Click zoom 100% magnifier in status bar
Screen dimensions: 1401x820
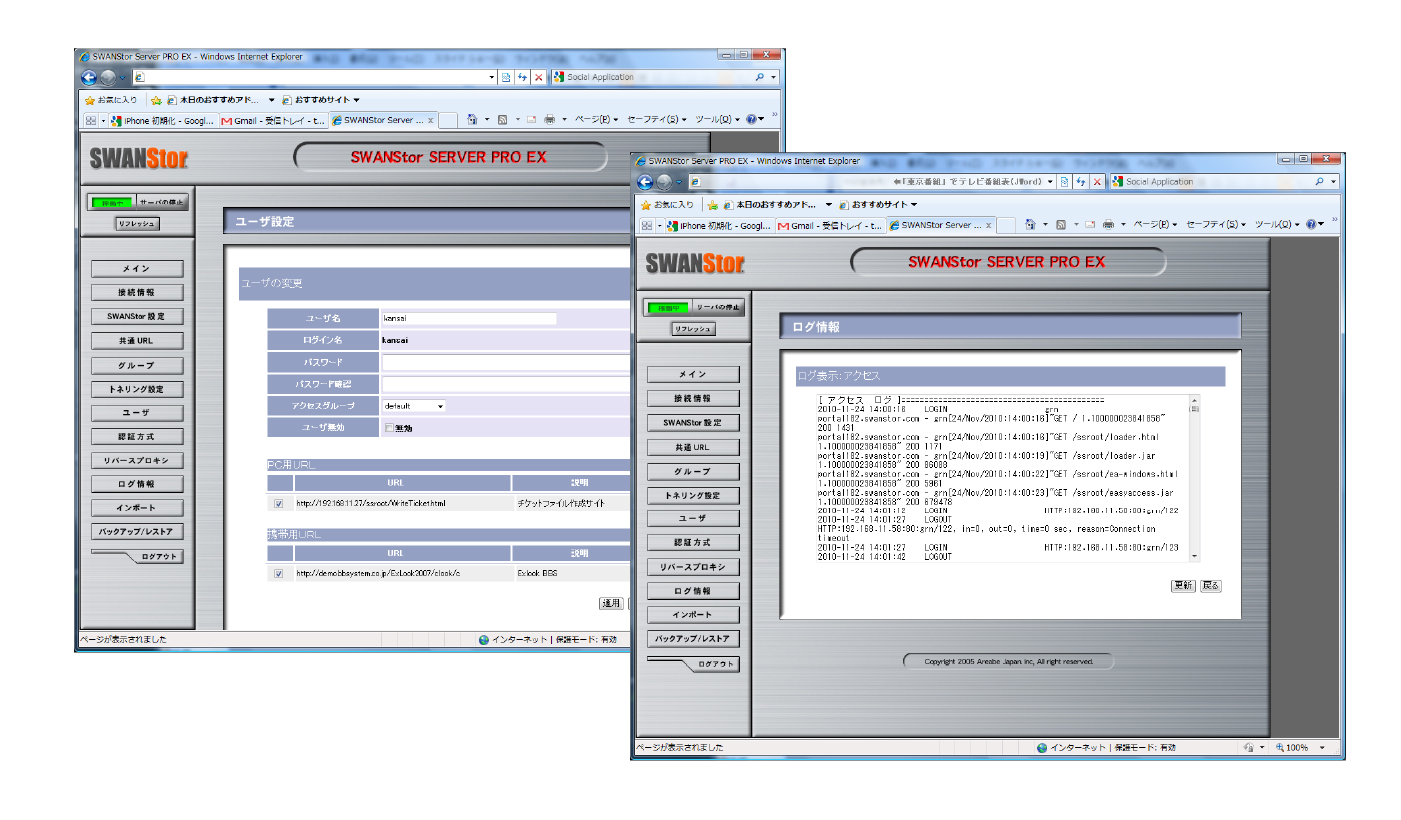(x=1280, y=748)
